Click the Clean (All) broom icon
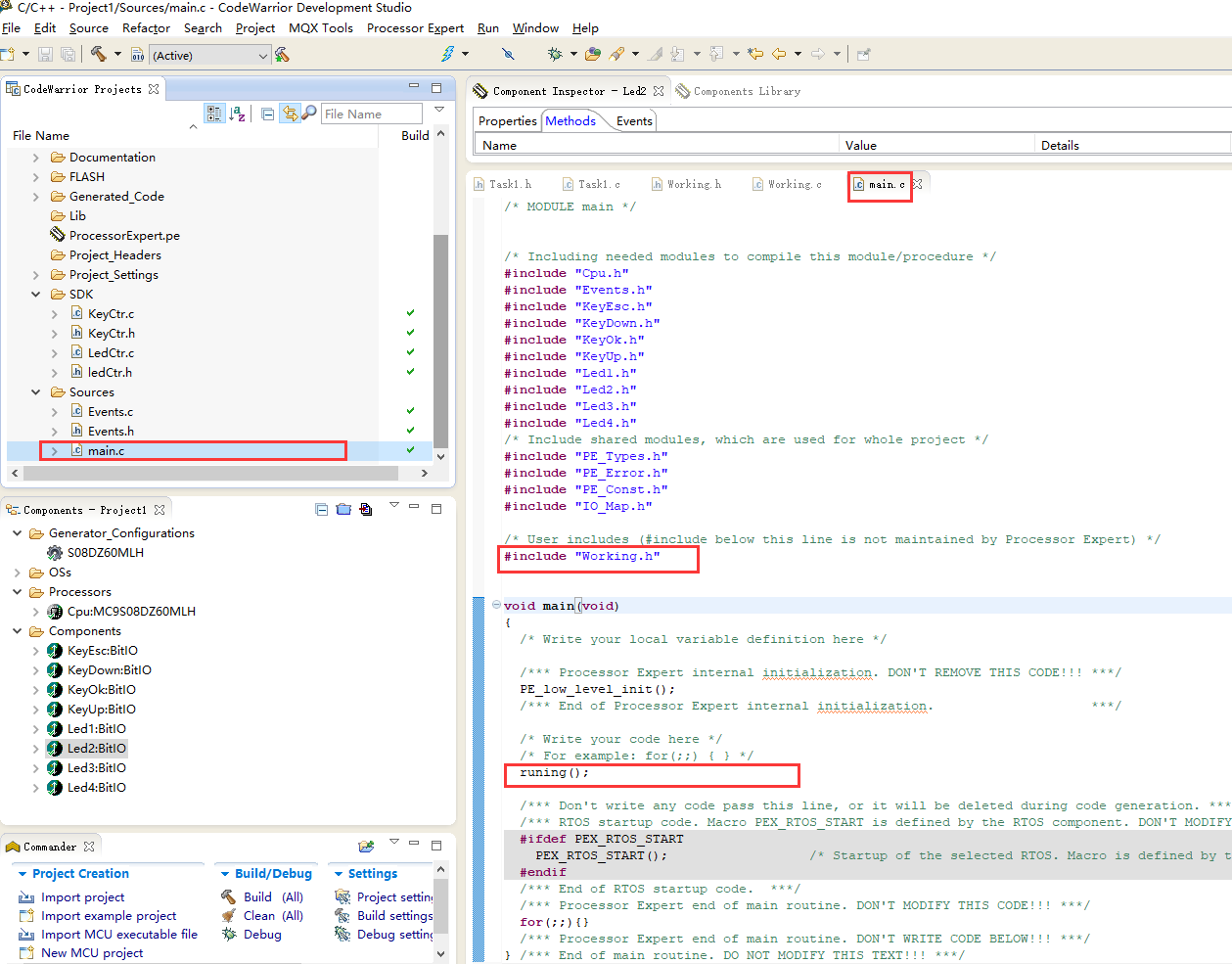 click(229, 915)
